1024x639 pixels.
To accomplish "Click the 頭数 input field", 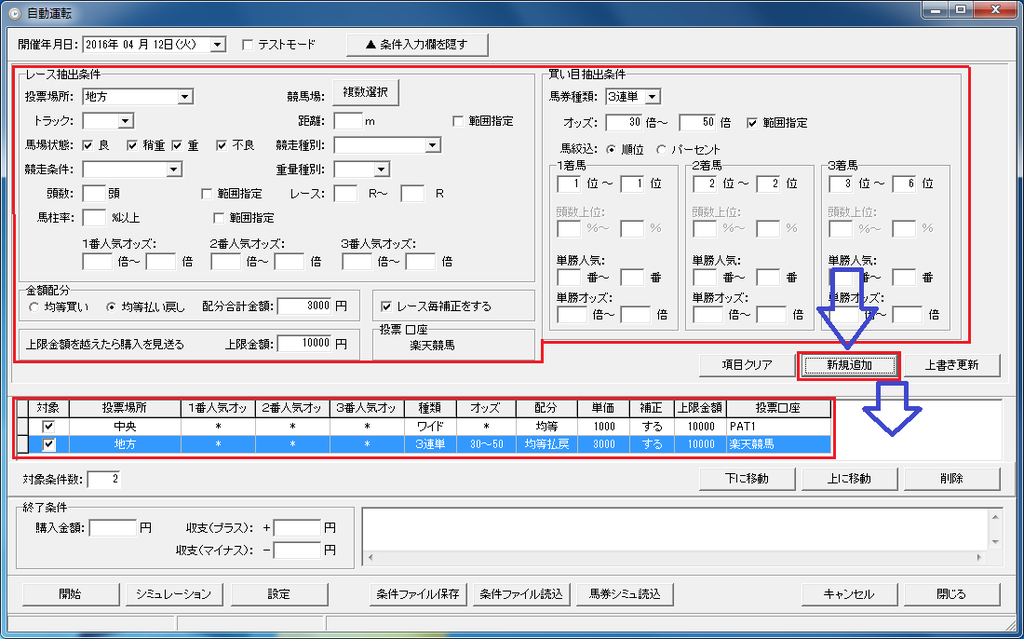I will click(94, 193).
